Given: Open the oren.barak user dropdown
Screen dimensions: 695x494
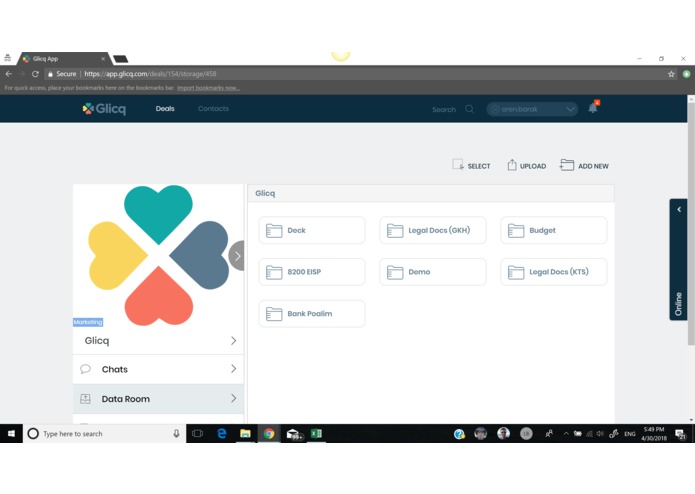Looking at the screenshot, I should point(532,109).
